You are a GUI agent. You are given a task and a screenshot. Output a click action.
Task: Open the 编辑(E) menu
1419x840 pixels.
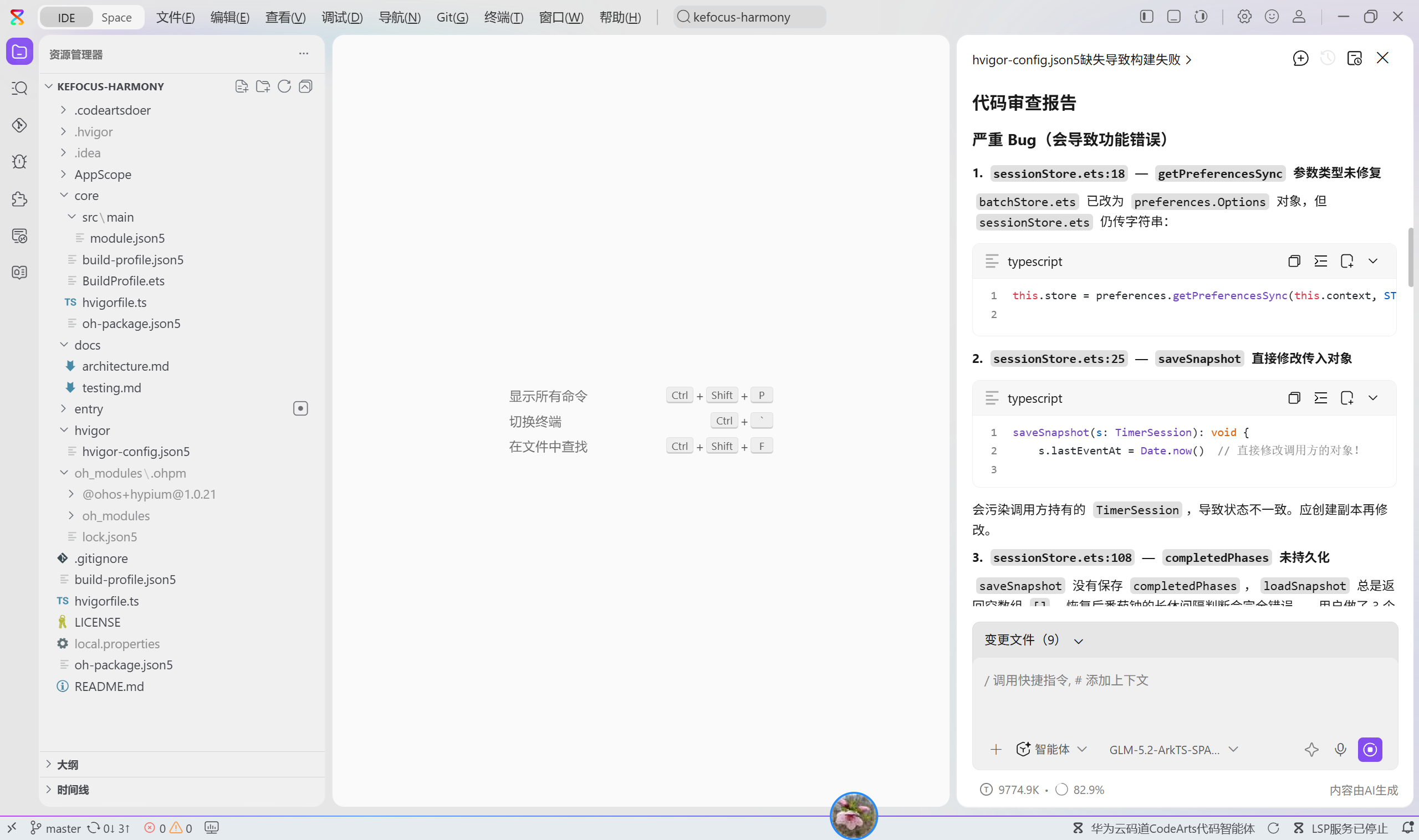[229, 17]
